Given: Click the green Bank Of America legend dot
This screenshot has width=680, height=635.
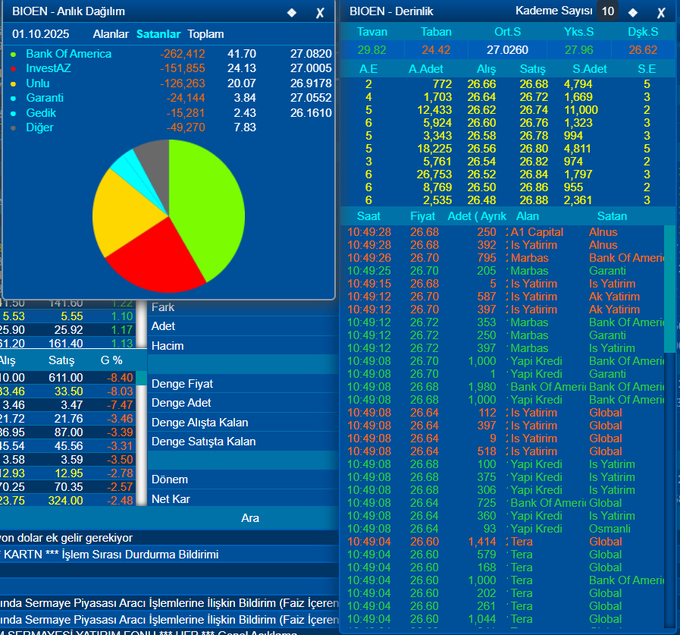Looking at the screenshot, I should [13, 55].
